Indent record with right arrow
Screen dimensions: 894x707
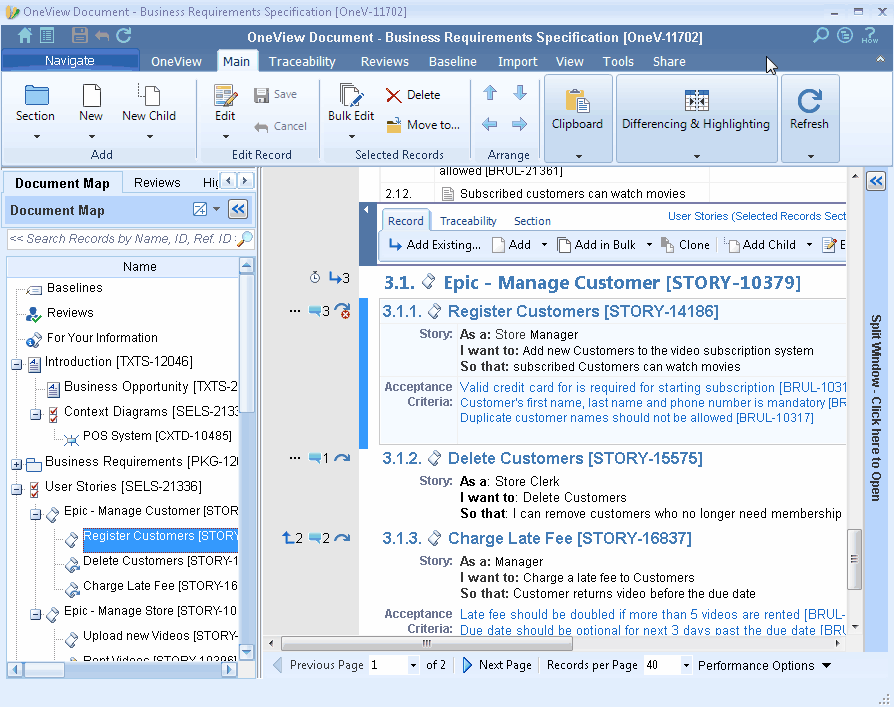(x=519, y=124)
